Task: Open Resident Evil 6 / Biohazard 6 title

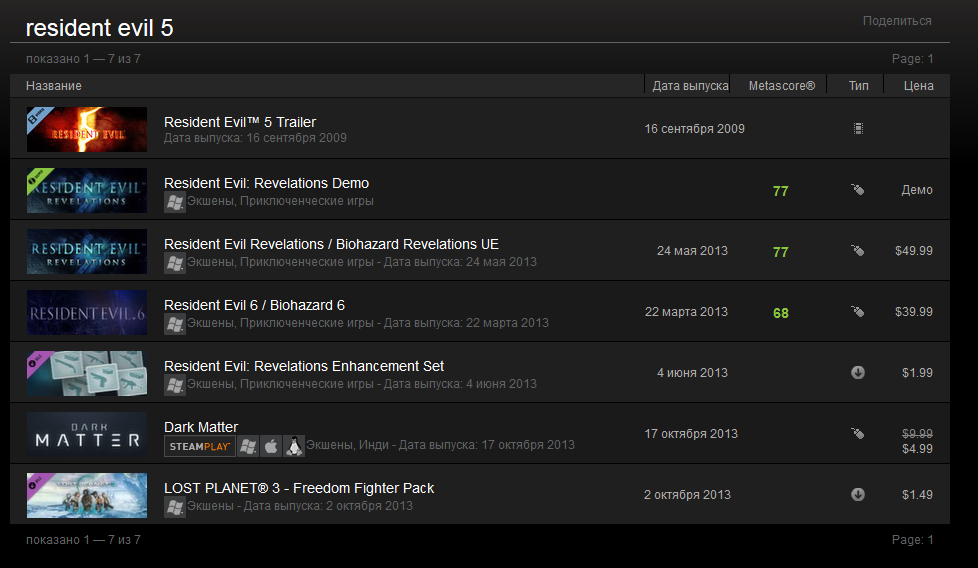Action: (254, 305)
